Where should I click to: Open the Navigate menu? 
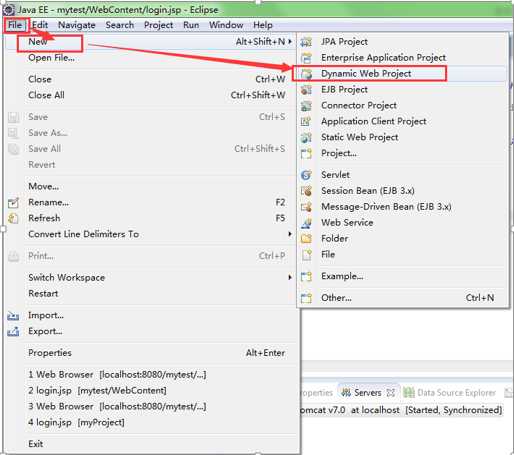pyautogui.click(x=77, y=25)
